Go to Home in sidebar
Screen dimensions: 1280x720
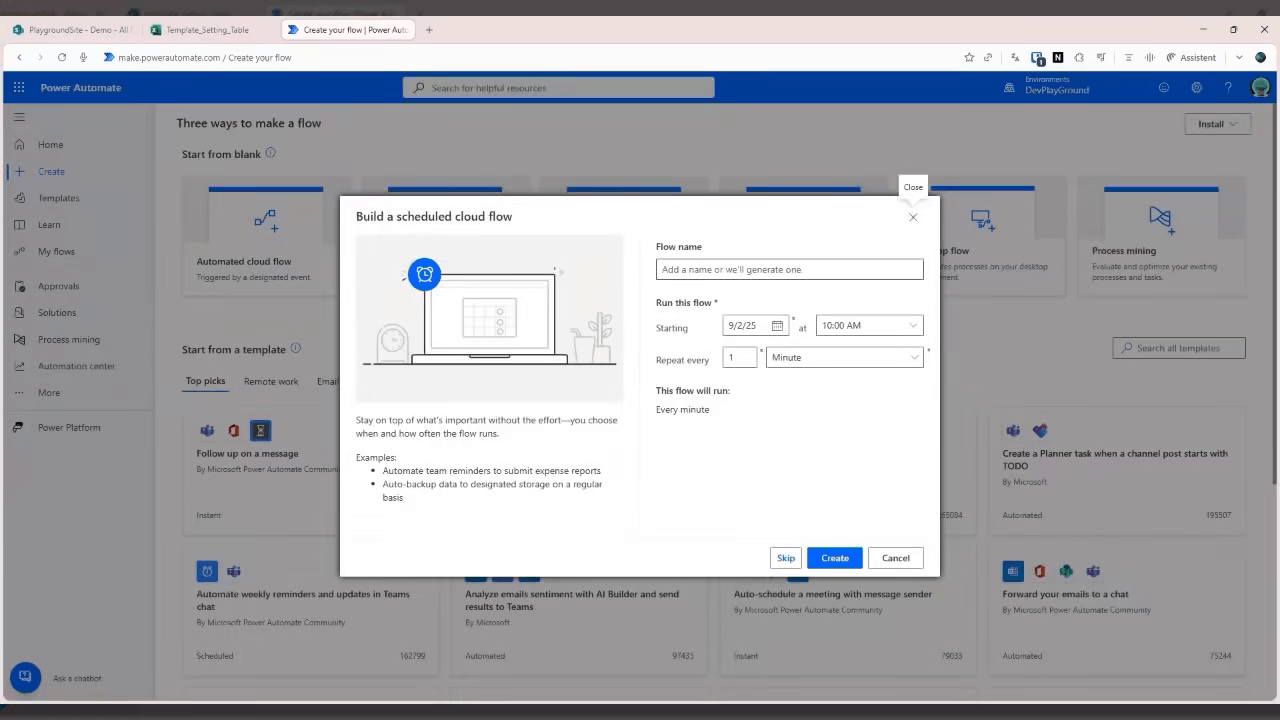[50, 145]
